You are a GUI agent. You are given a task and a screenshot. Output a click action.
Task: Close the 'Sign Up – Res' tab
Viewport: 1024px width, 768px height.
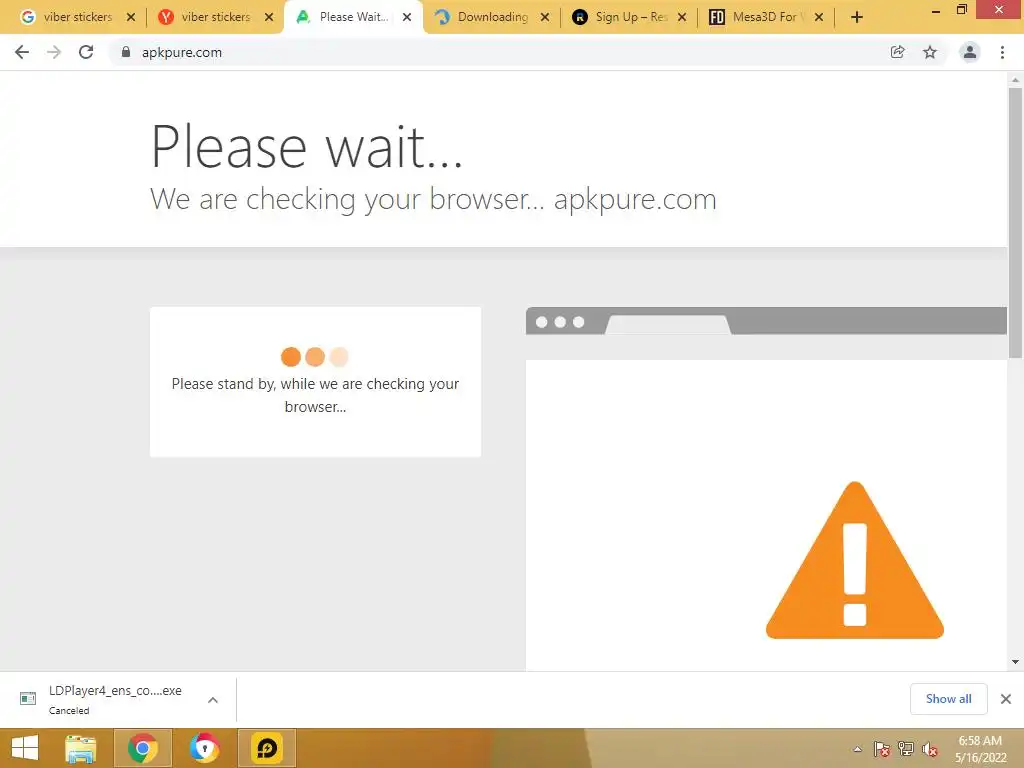tap(682, 17)
